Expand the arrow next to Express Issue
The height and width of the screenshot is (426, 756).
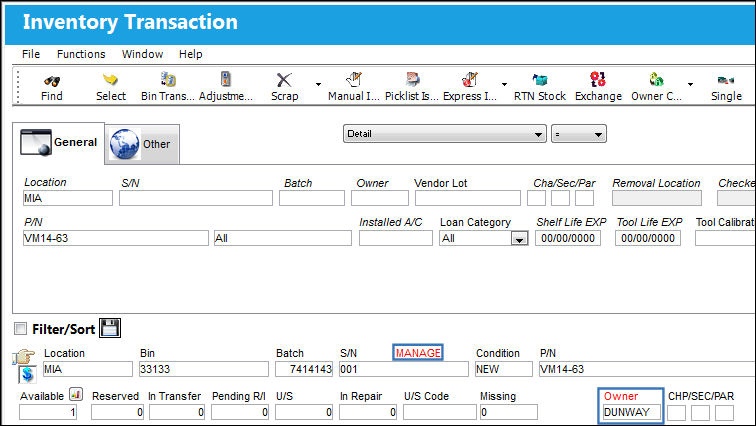pyautogui.click(x=504, y=84)
